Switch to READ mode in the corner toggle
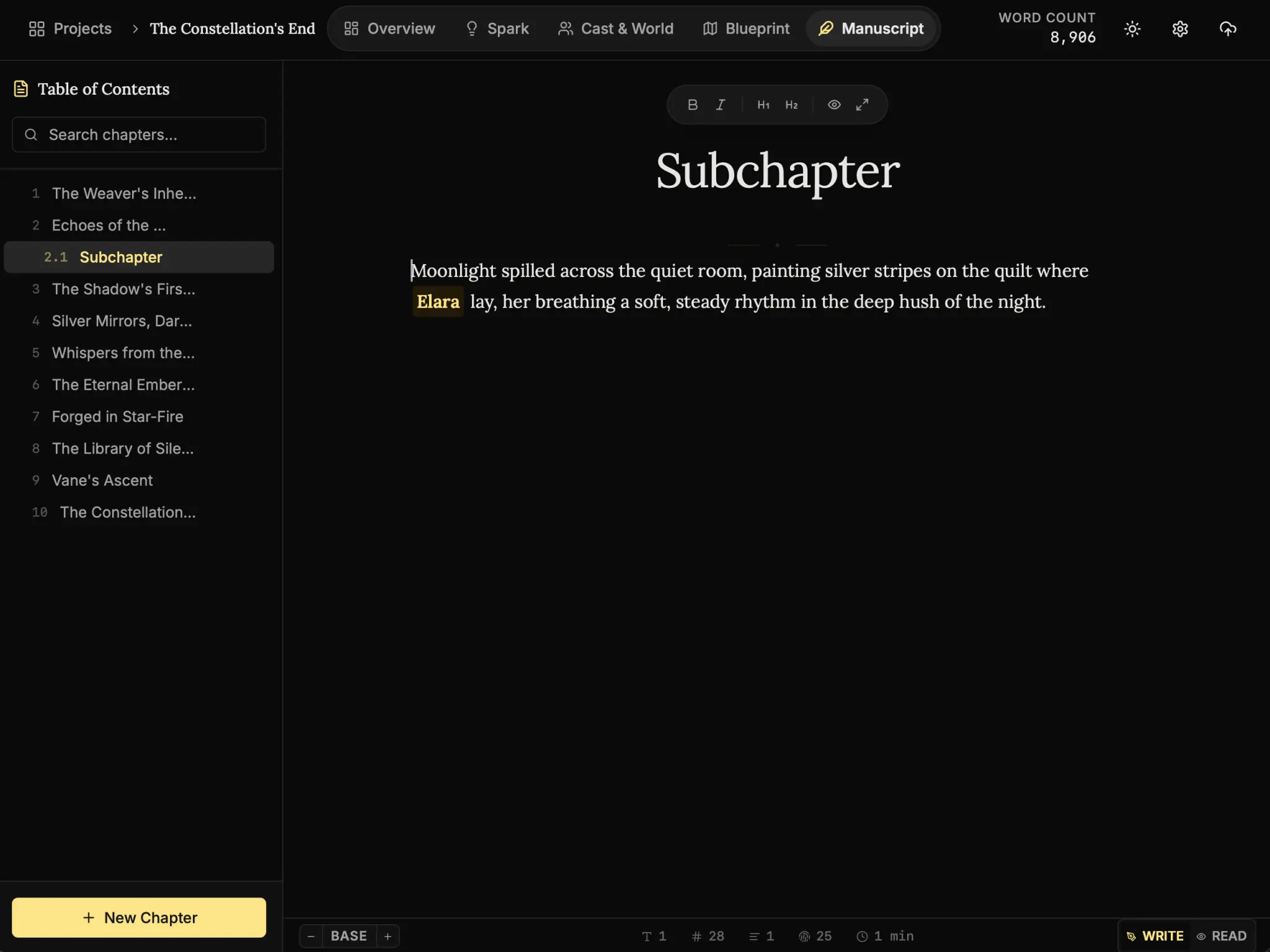 coord(1223,936)
